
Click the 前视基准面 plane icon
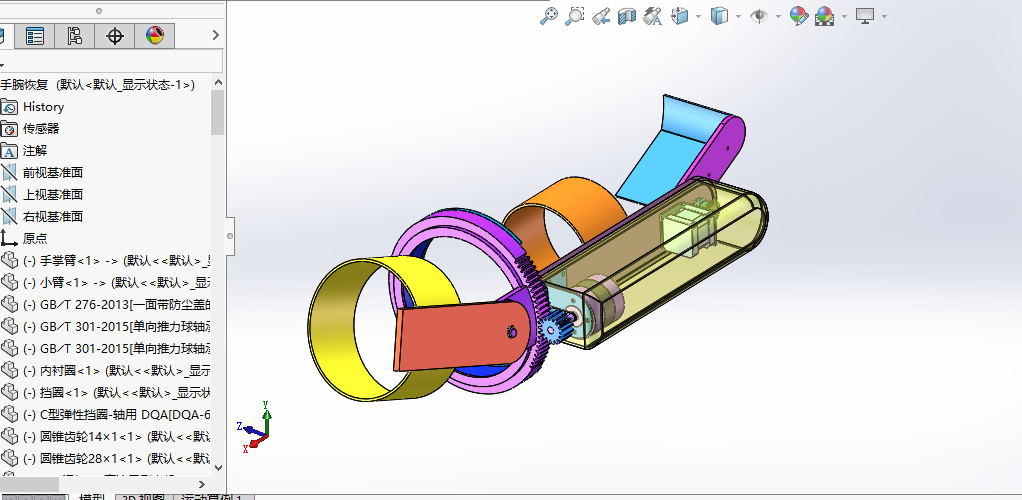click(9, 173)
